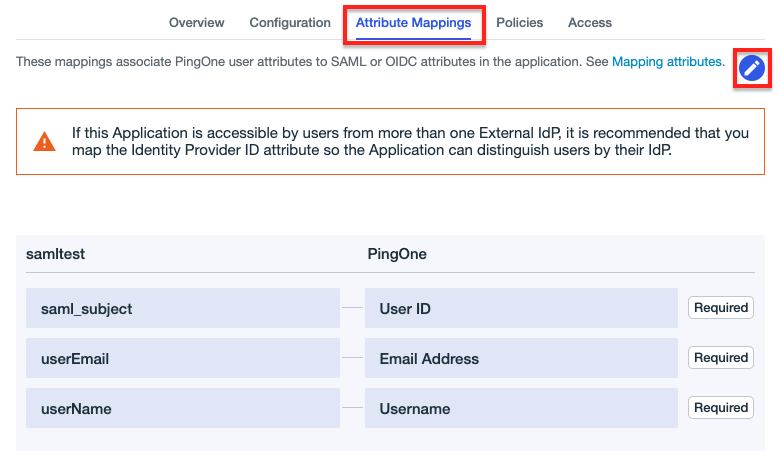778x451 pixels.
Task: Click the userName attribute field
Action: click(183, 409)
